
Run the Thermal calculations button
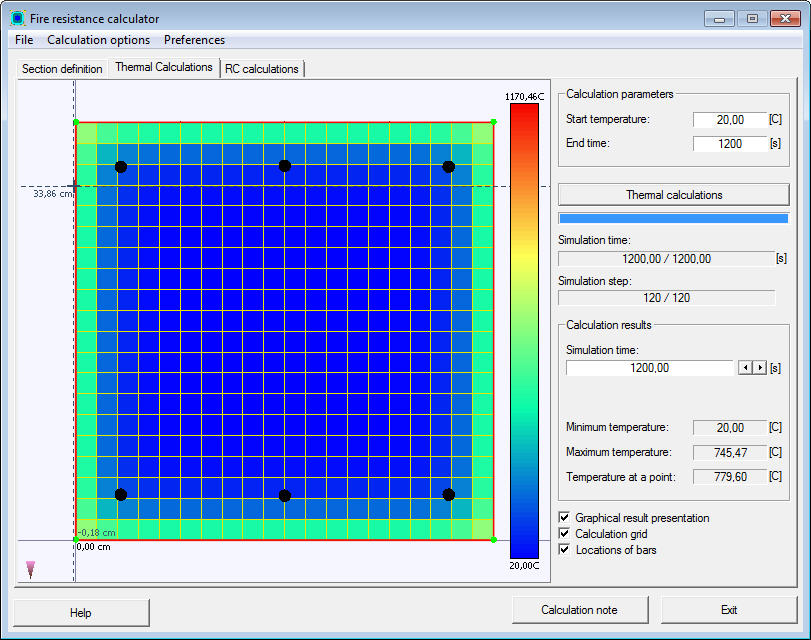click(673, 195)
